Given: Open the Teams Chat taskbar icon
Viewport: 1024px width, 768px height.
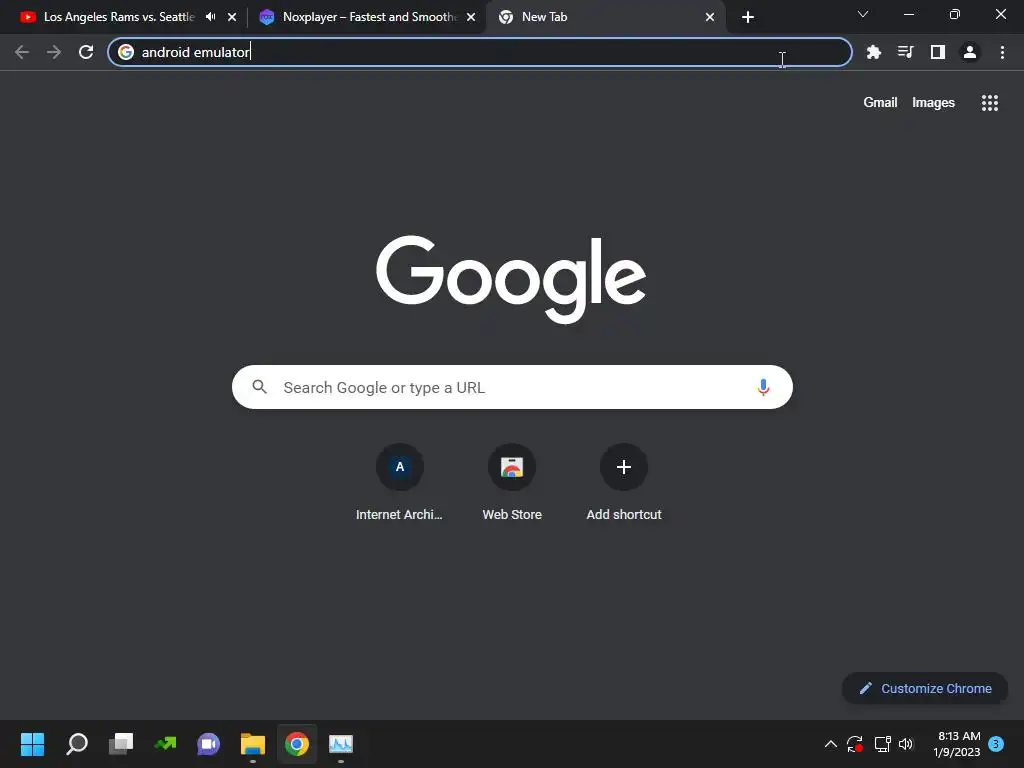Looking at the screenshot, I should click(x=208, y=744).
